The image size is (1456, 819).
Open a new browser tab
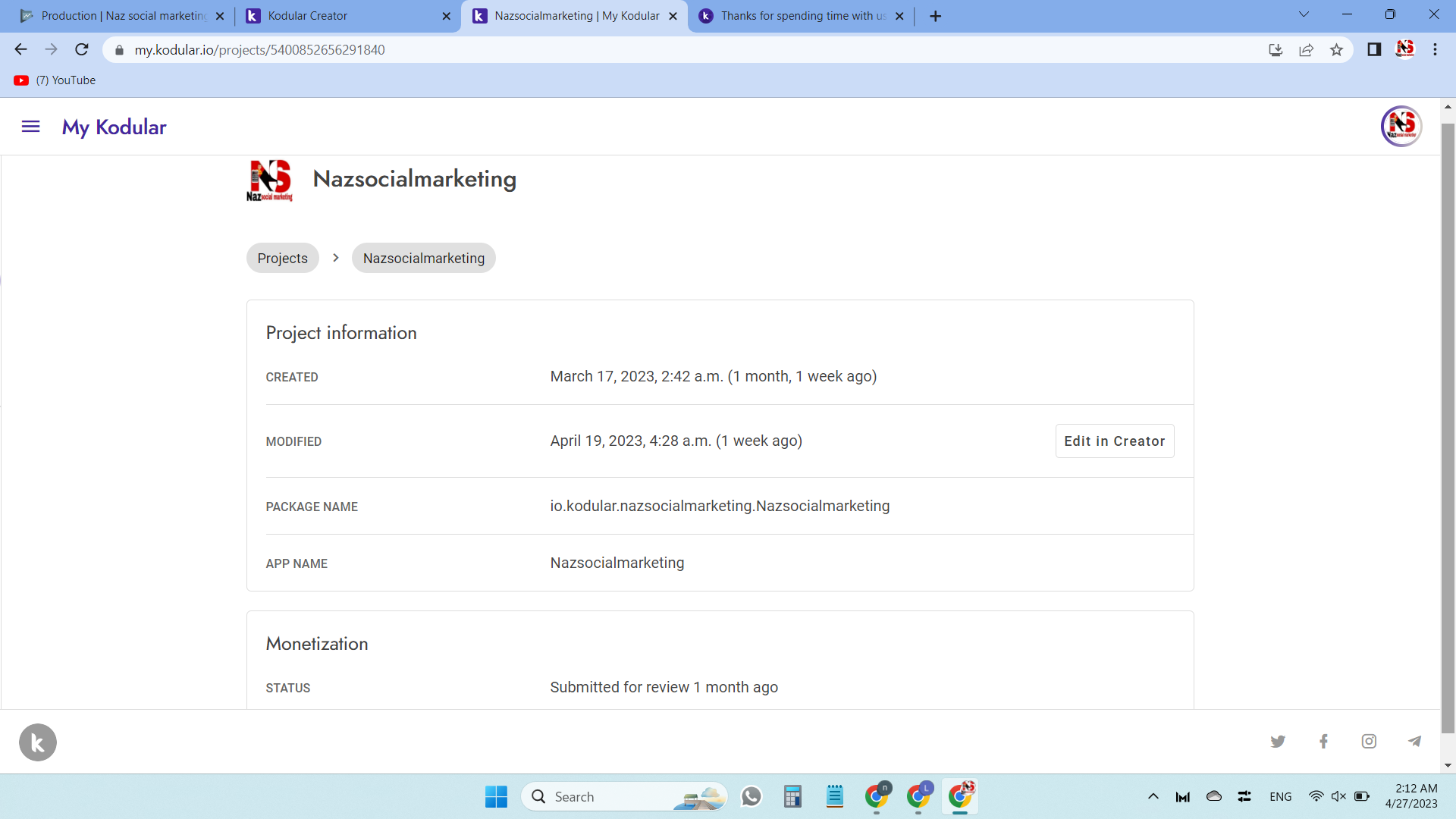click(x=935, y=16)
